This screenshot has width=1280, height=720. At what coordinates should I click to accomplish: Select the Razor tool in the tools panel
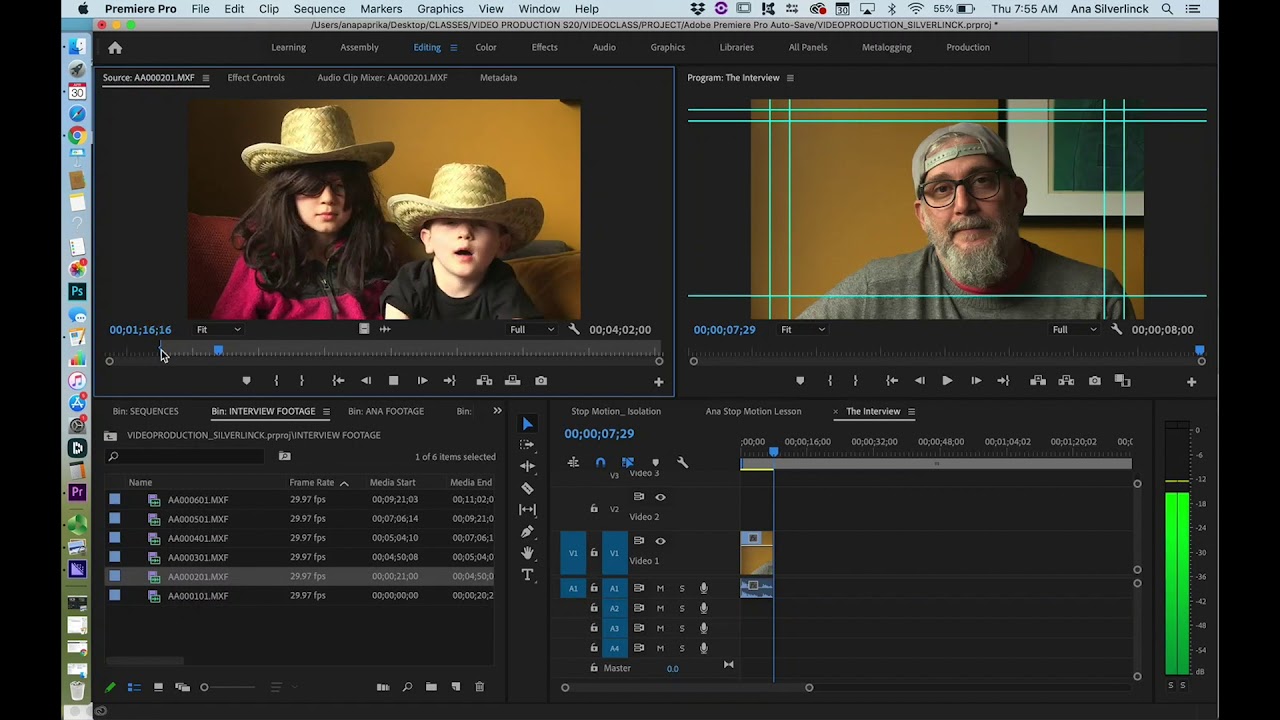527,488
